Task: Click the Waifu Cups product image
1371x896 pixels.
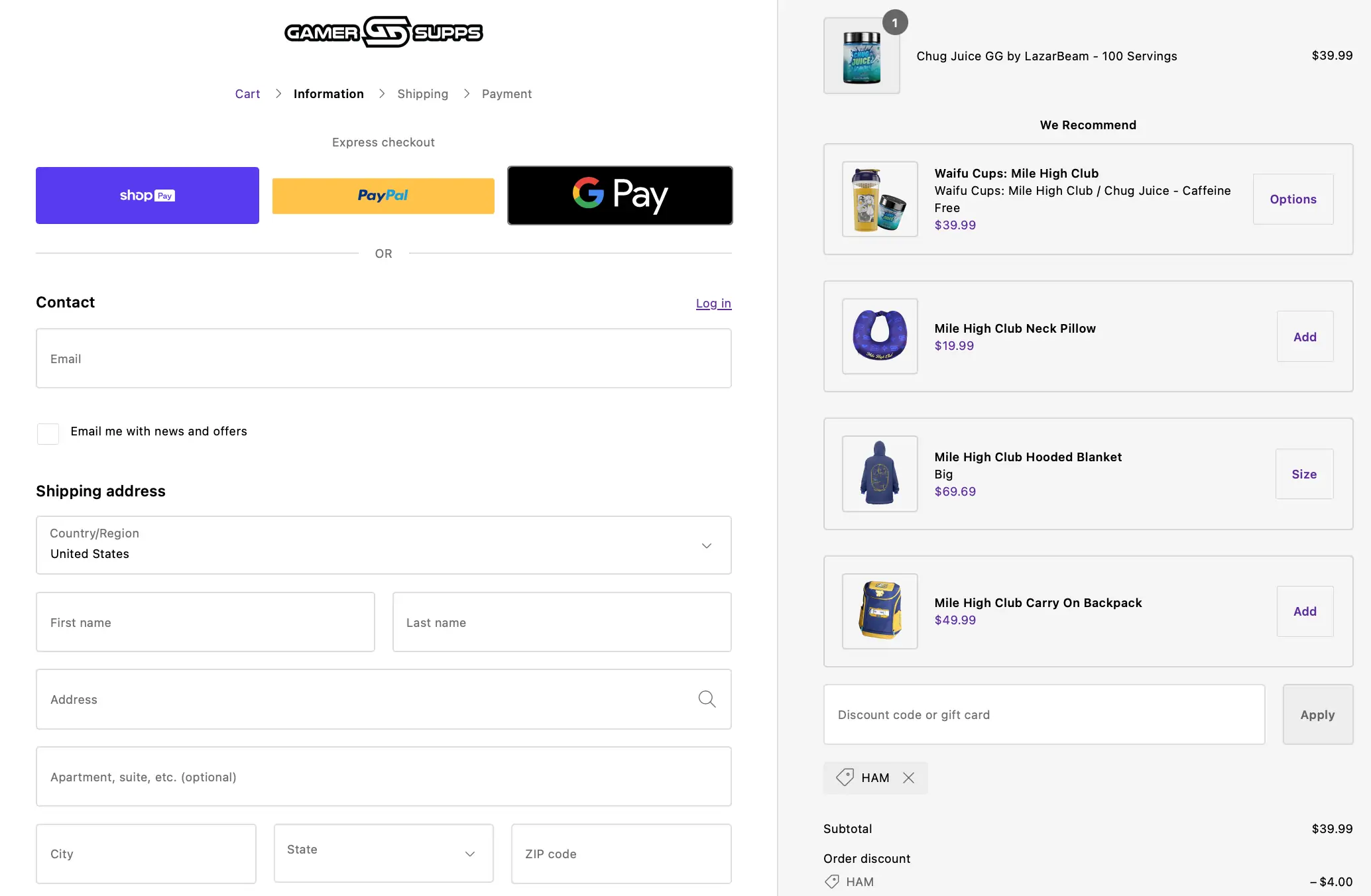Action: [x=880, y=199]
